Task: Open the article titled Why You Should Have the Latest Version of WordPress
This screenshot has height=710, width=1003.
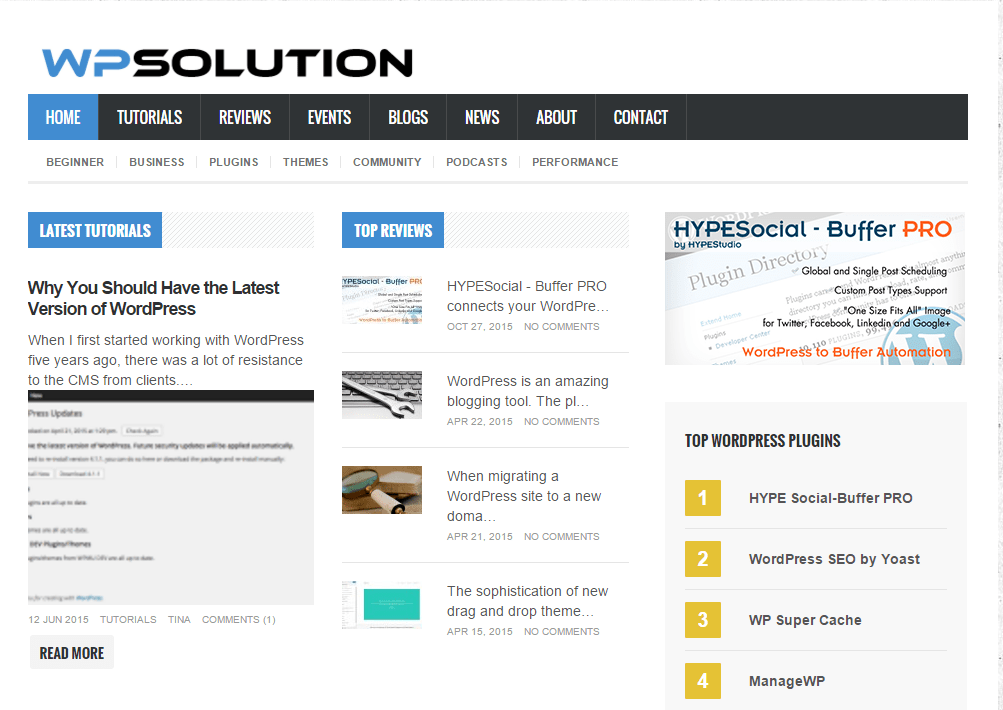Action: click(153, 298)
